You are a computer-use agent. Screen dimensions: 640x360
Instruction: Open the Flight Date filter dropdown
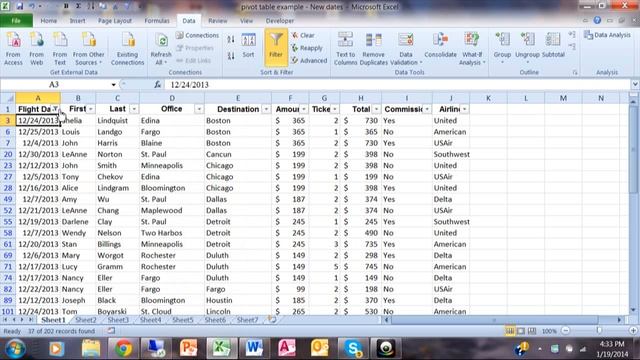pos(55,109)
